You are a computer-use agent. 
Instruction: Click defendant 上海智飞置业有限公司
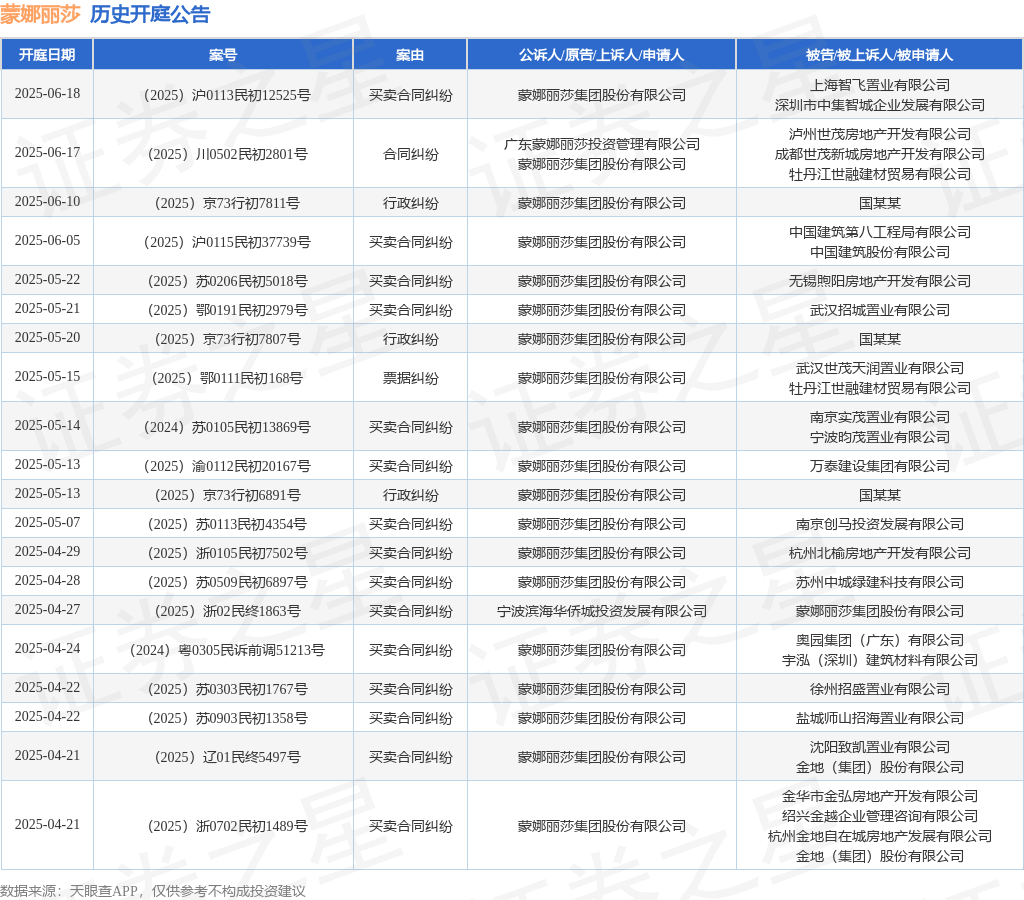(x=880, y=85)
